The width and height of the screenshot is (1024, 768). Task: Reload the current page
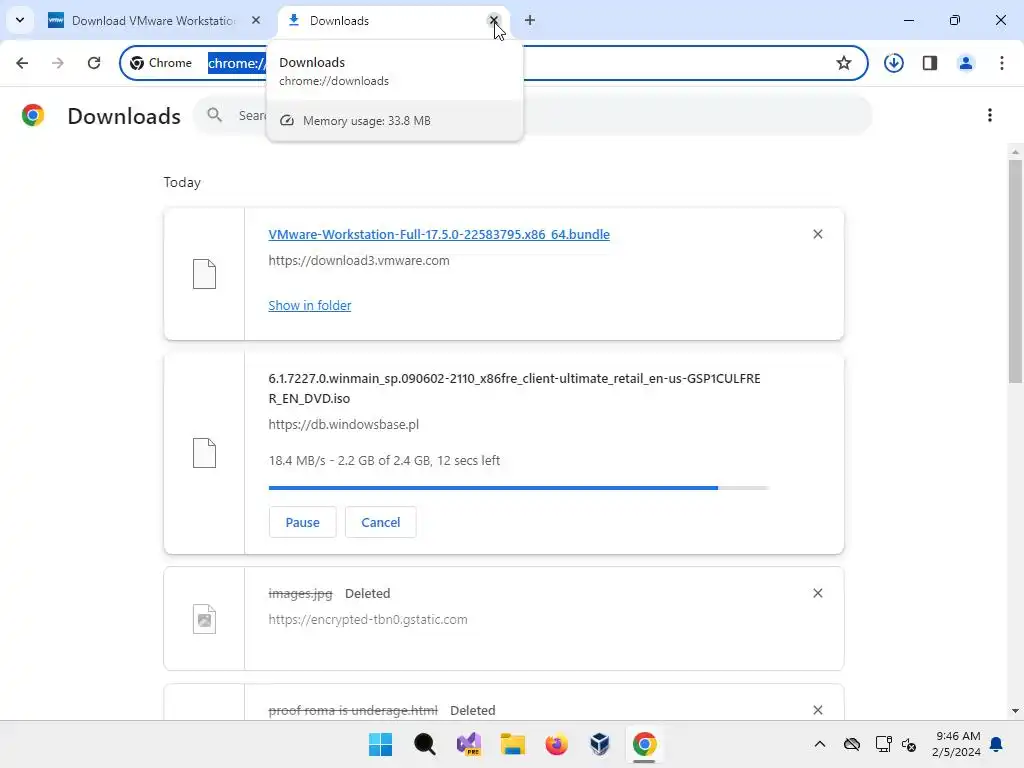pos(94,63)
